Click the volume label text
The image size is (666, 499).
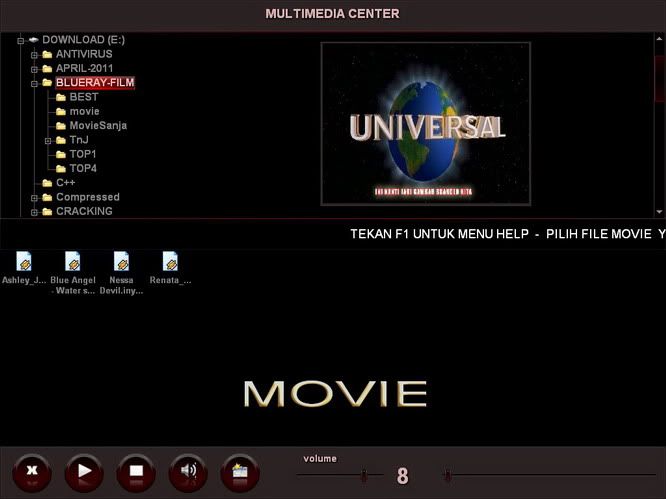(320, 459)
